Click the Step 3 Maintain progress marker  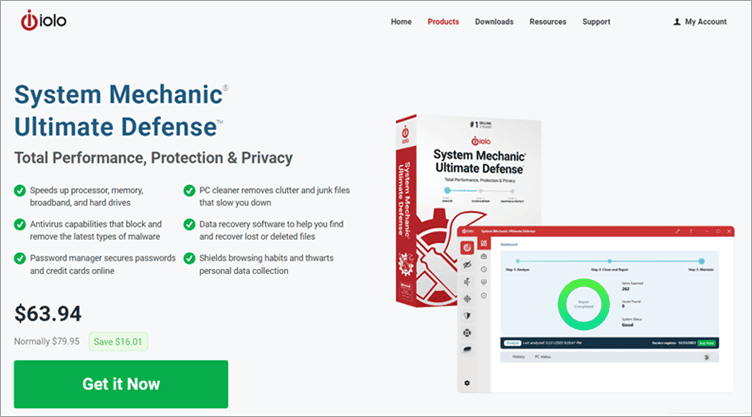[x=702, y=261]
